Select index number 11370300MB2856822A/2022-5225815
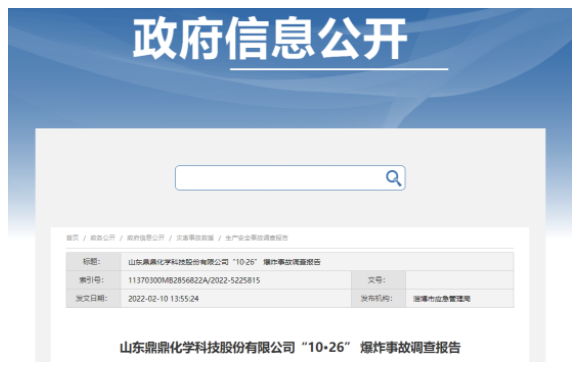581x376 pixels. [194, 280]
